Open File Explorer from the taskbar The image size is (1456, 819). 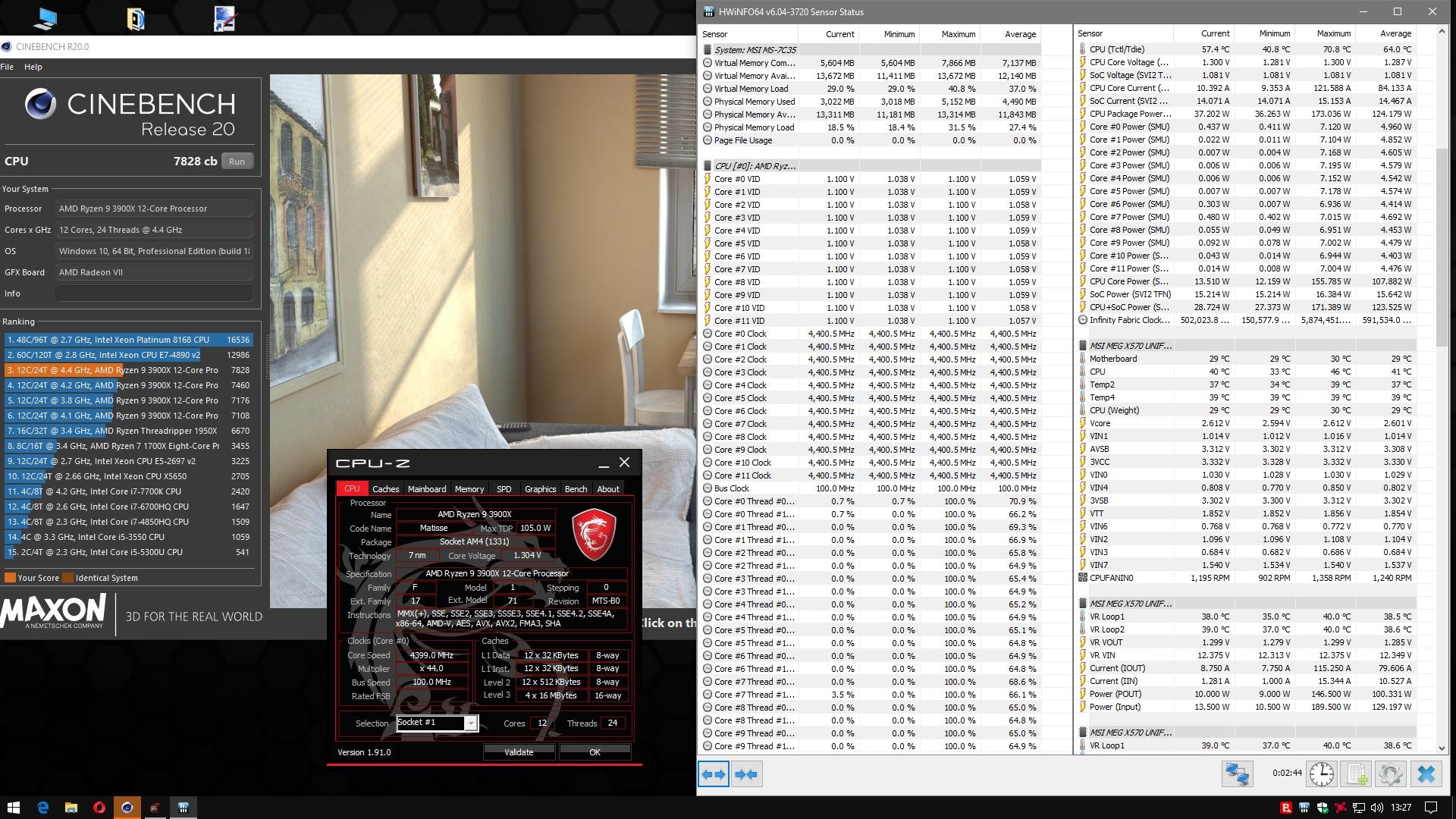pos(71,808)
